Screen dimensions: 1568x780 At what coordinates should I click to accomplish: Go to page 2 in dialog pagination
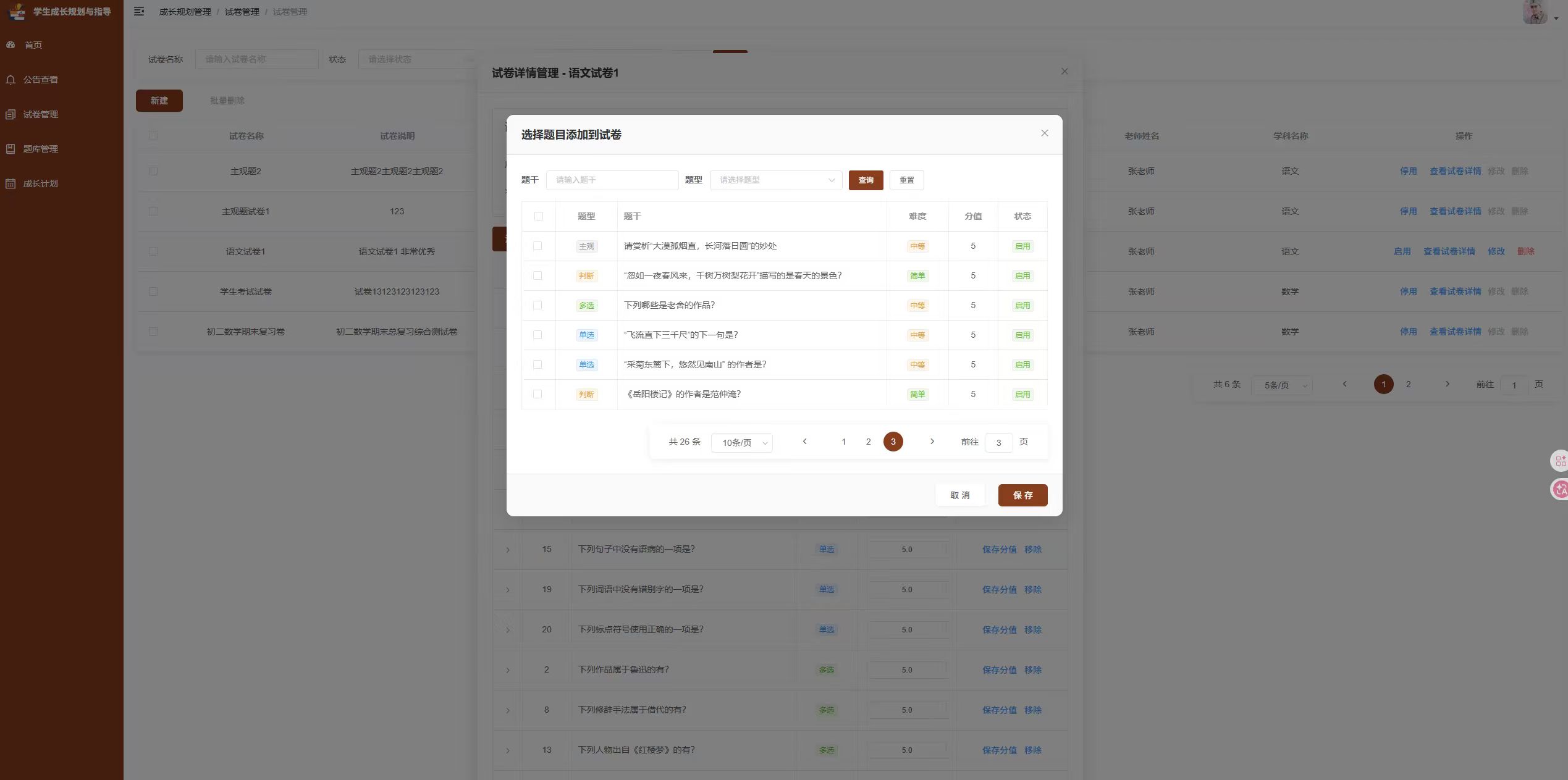(x=868, y=442)
